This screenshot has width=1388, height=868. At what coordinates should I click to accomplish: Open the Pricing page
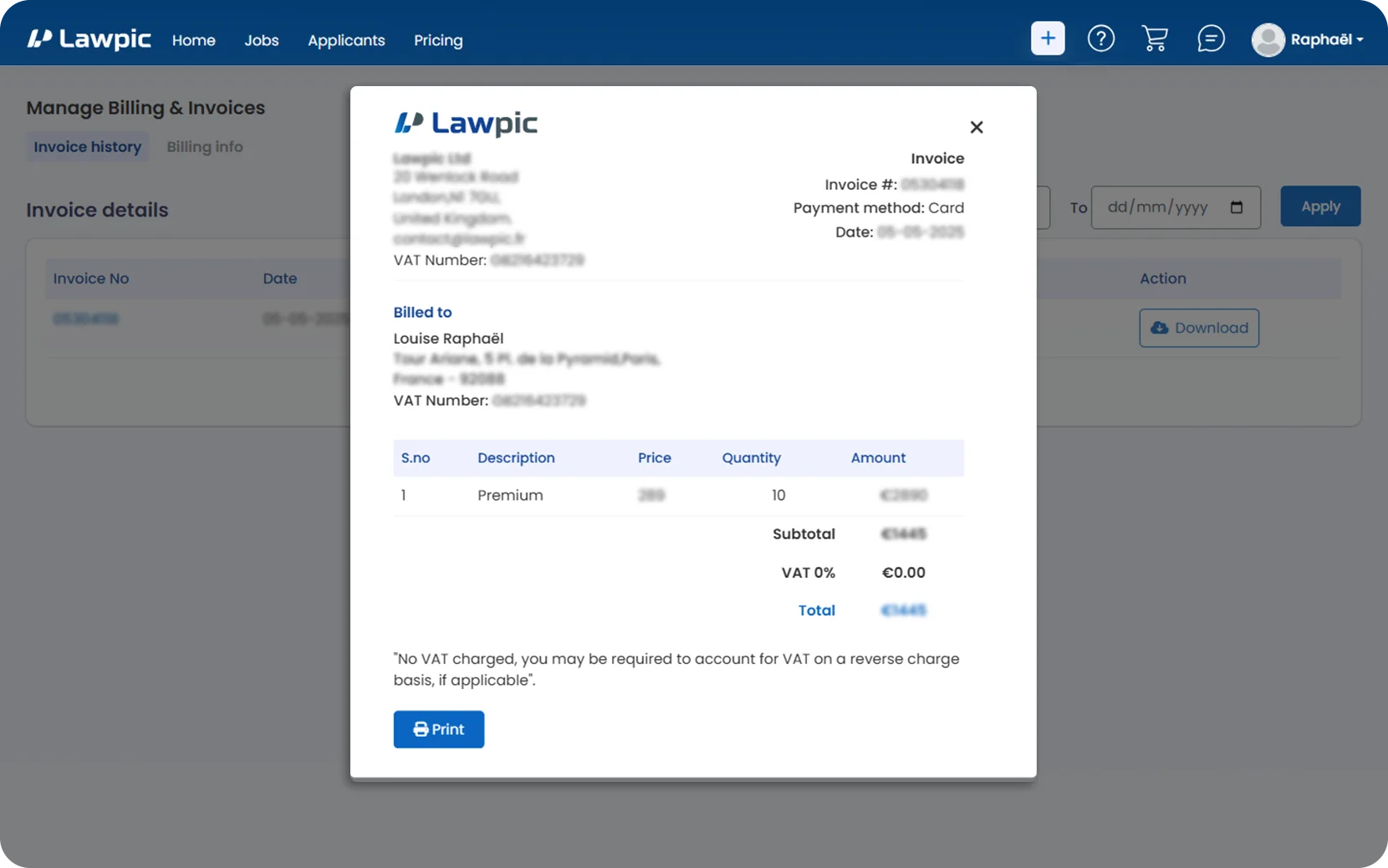[438, 40]
